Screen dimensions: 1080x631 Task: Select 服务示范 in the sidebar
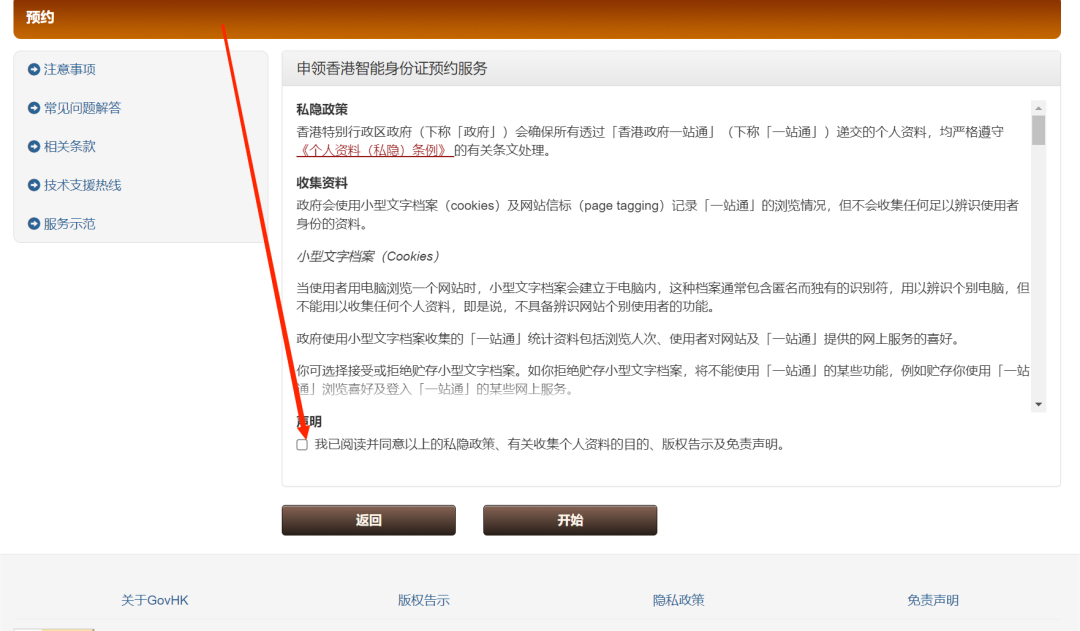pyautogui.click(x=71, y=223)
